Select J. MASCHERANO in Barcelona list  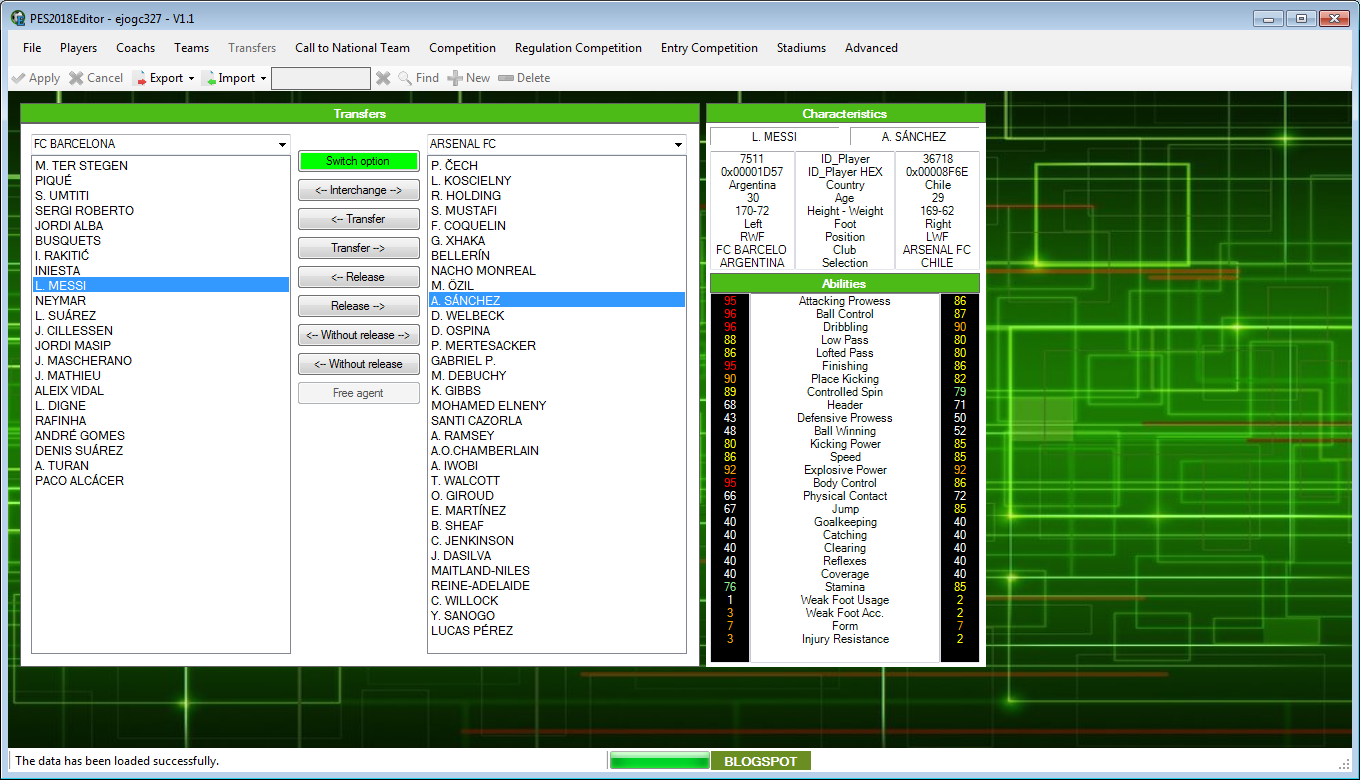point(160,361)
